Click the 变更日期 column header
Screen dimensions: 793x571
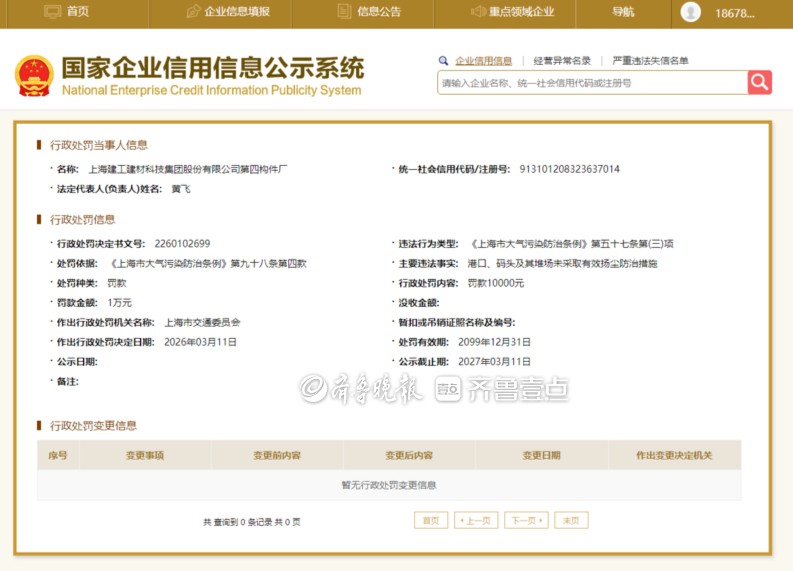coord(541,455)
